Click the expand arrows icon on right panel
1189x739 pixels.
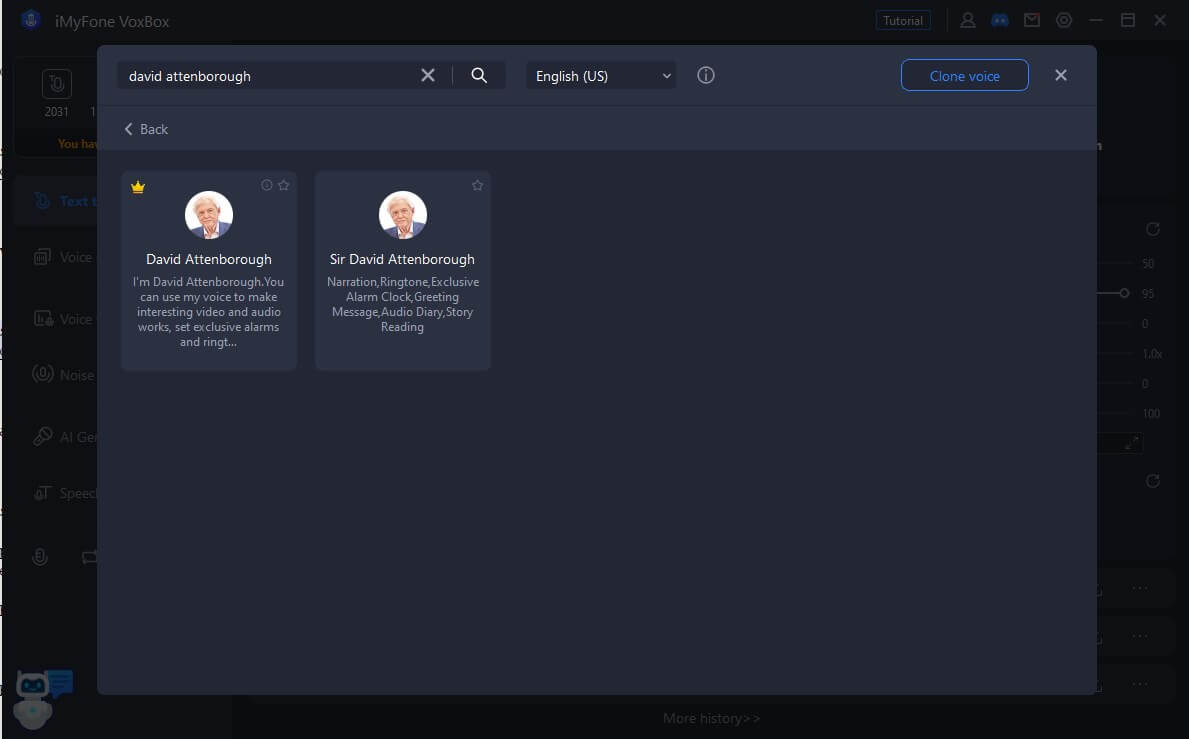tap(1131, 443)
